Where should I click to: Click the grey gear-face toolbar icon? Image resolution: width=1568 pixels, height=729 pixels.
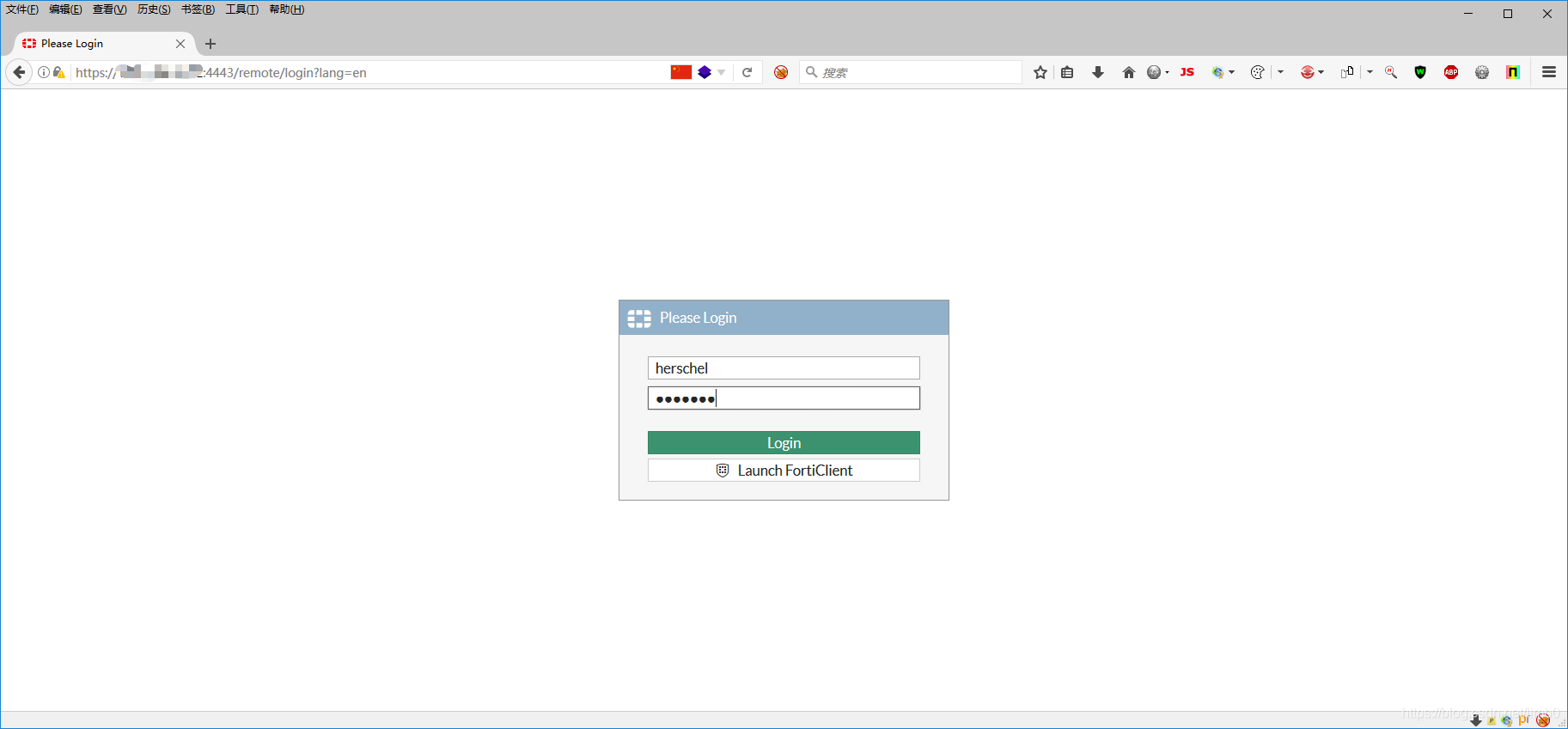[1482, 72]
